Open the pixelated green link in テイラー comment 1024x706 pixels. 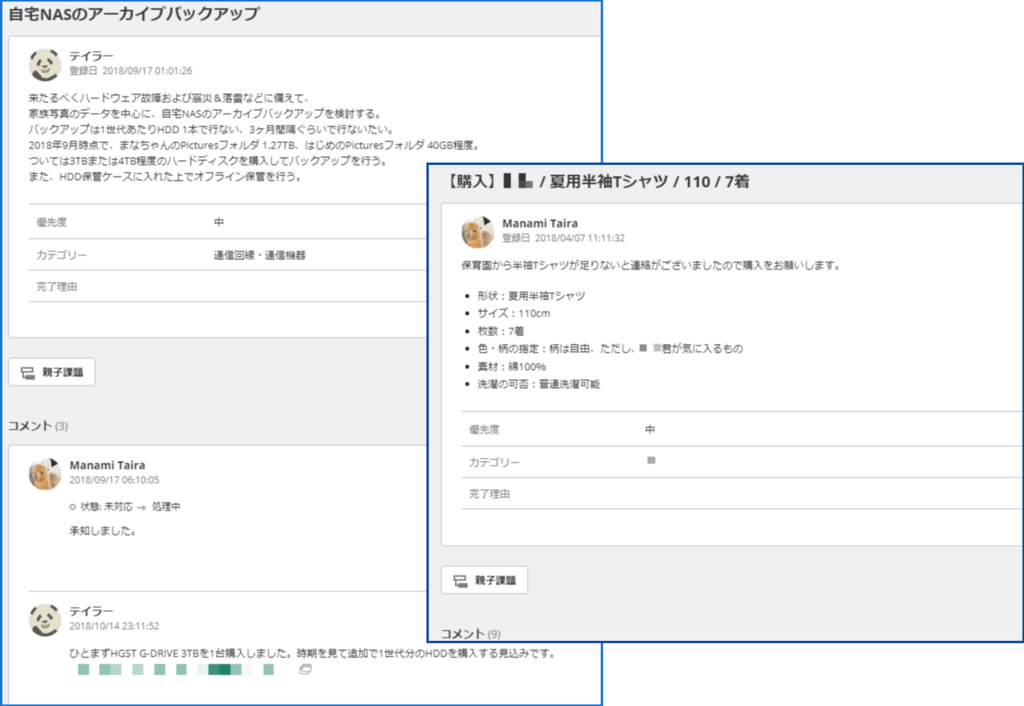(176, 669)
